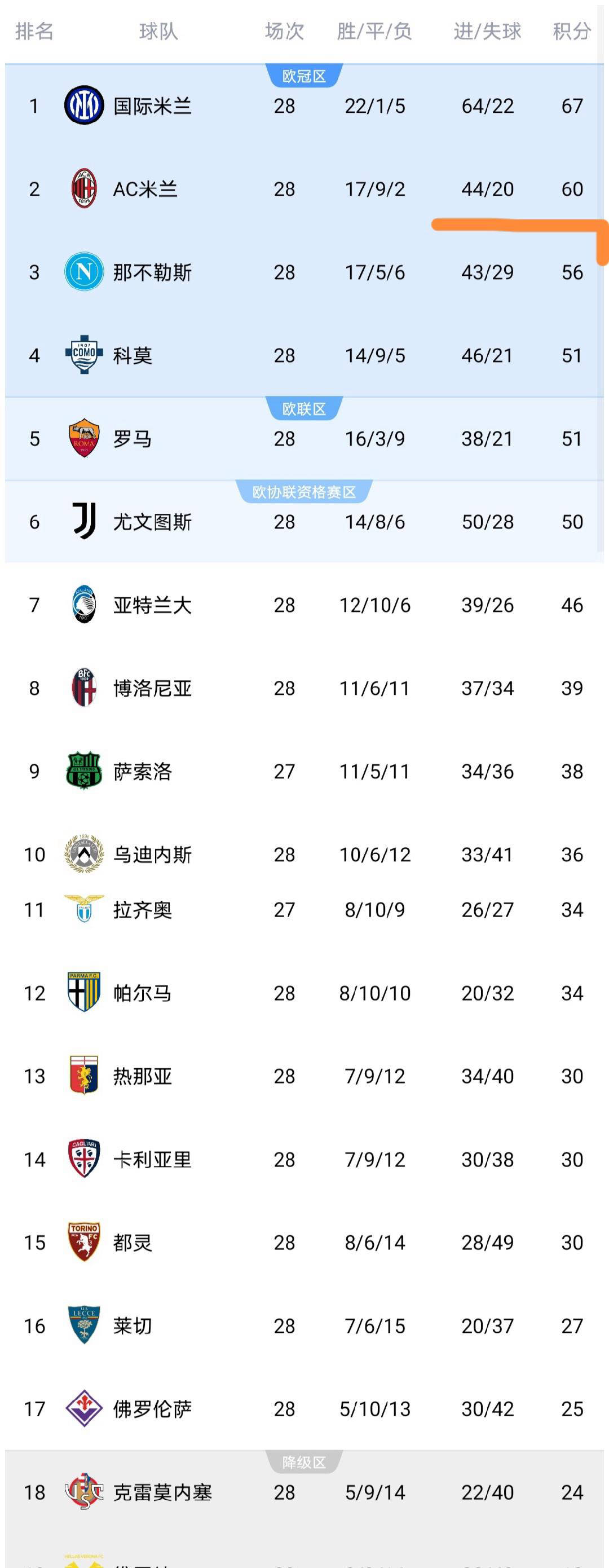Click the Inter Milan club crest

[x=84, y=106]
